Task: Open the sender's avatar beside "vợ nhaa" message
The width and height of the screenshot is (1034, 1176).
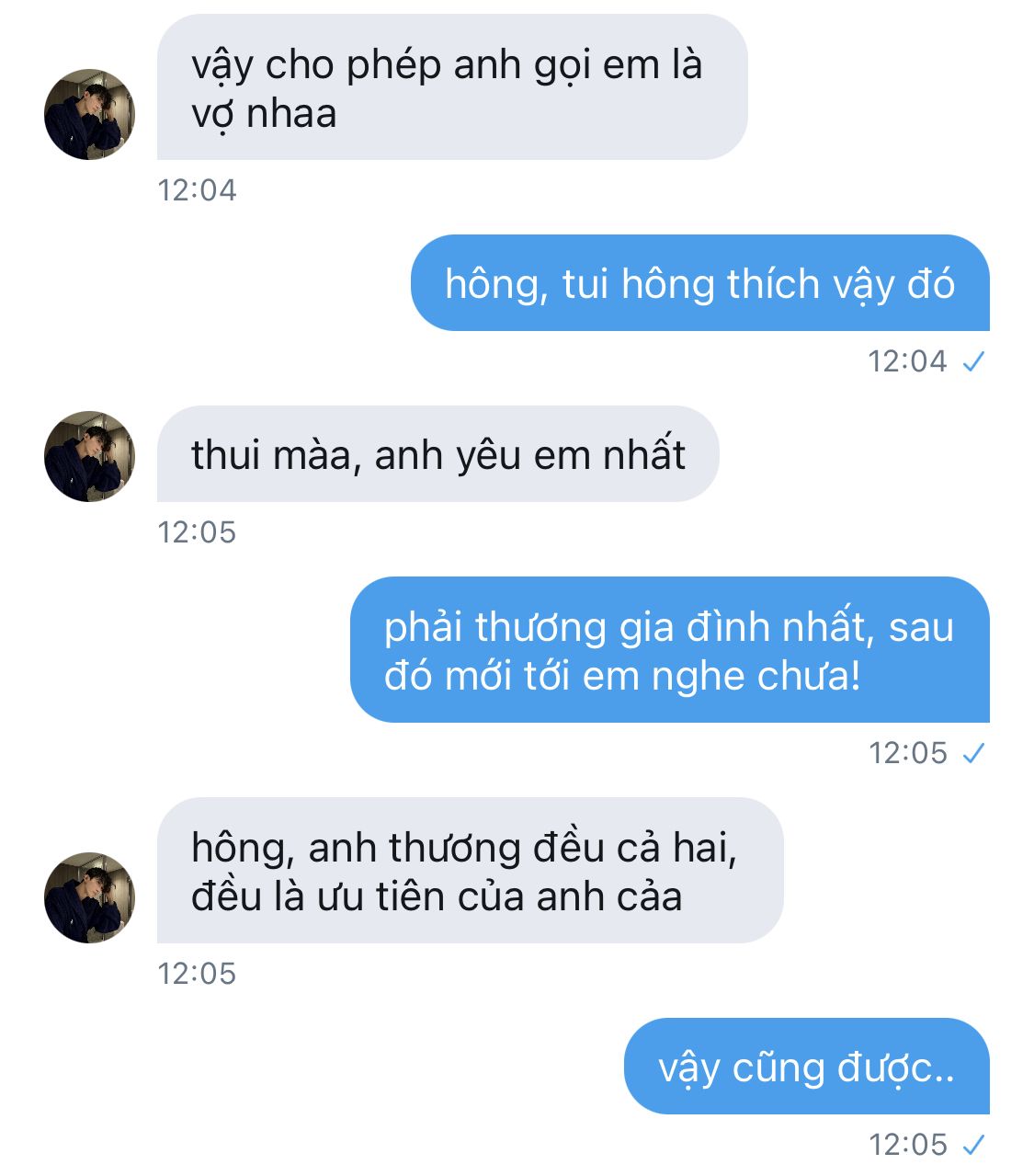Action: coord(89,114)
